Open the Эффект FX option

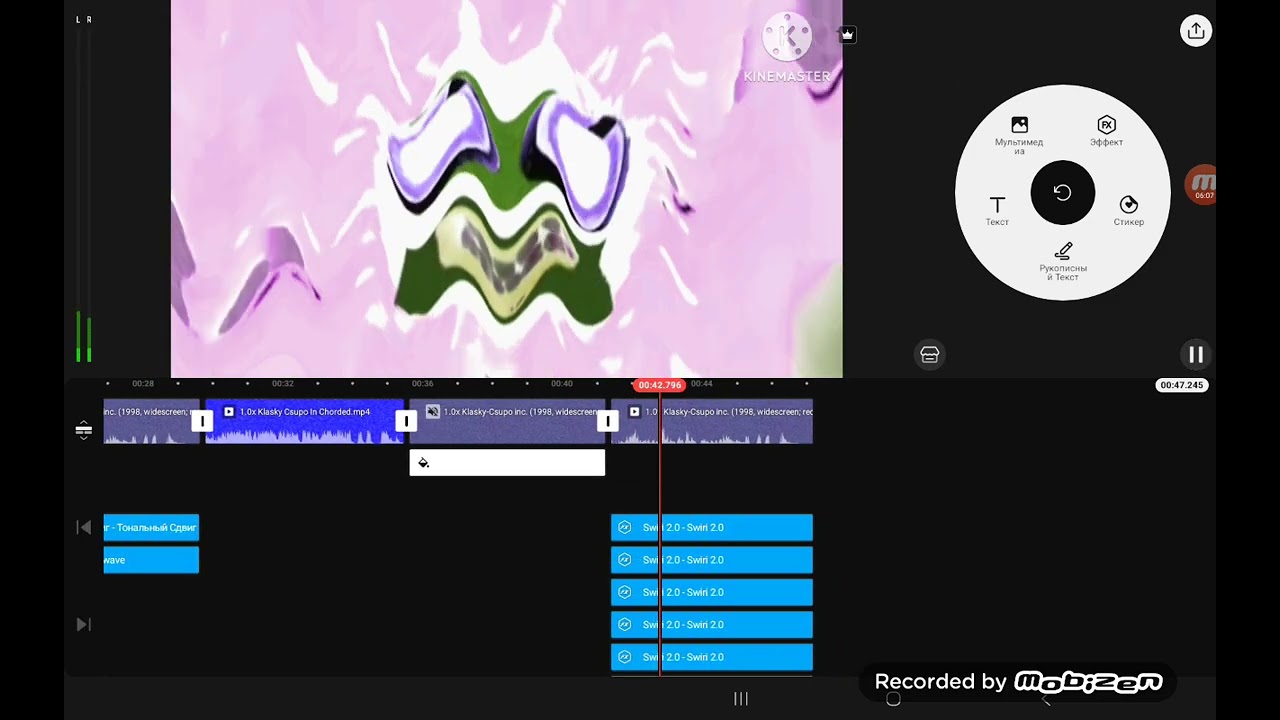[1106, 131]
